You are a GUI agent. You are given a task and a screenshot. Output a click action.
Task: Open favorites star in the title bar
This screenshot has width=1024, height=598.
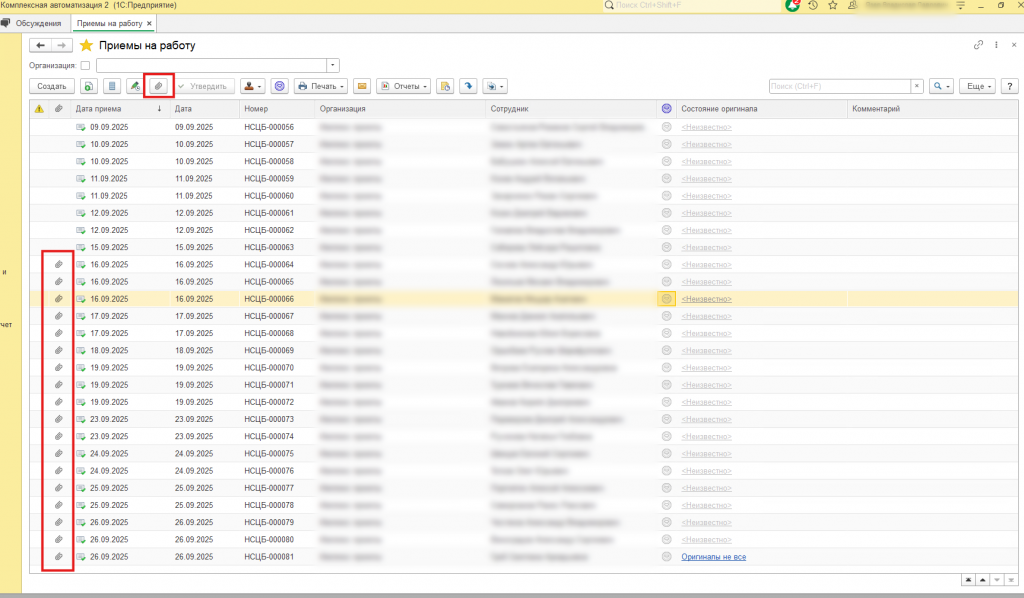[833, 5]
